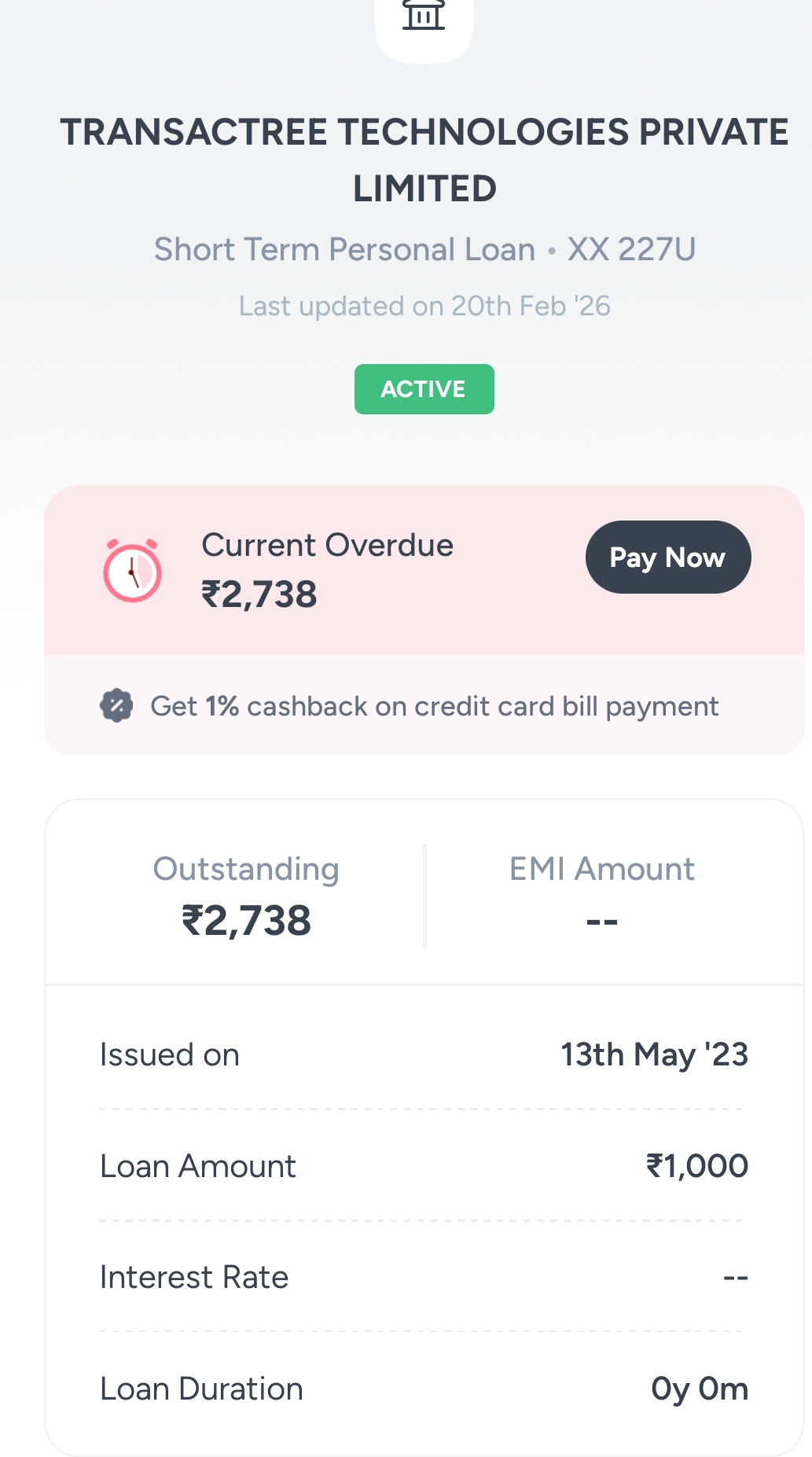Tap the Outstanding amount section

[x=246, y=896]
